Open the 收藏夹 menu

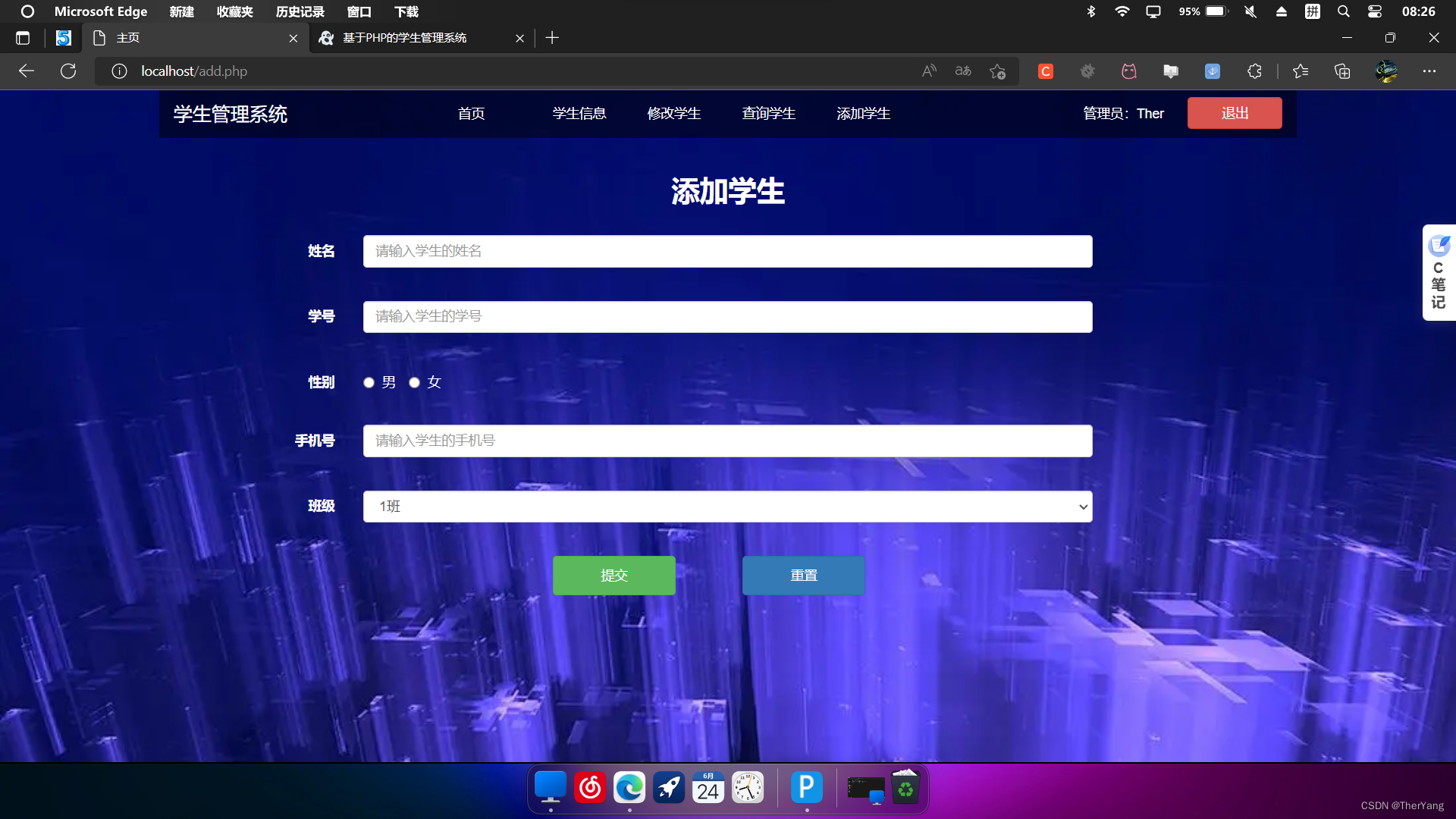tap(235, 11)
